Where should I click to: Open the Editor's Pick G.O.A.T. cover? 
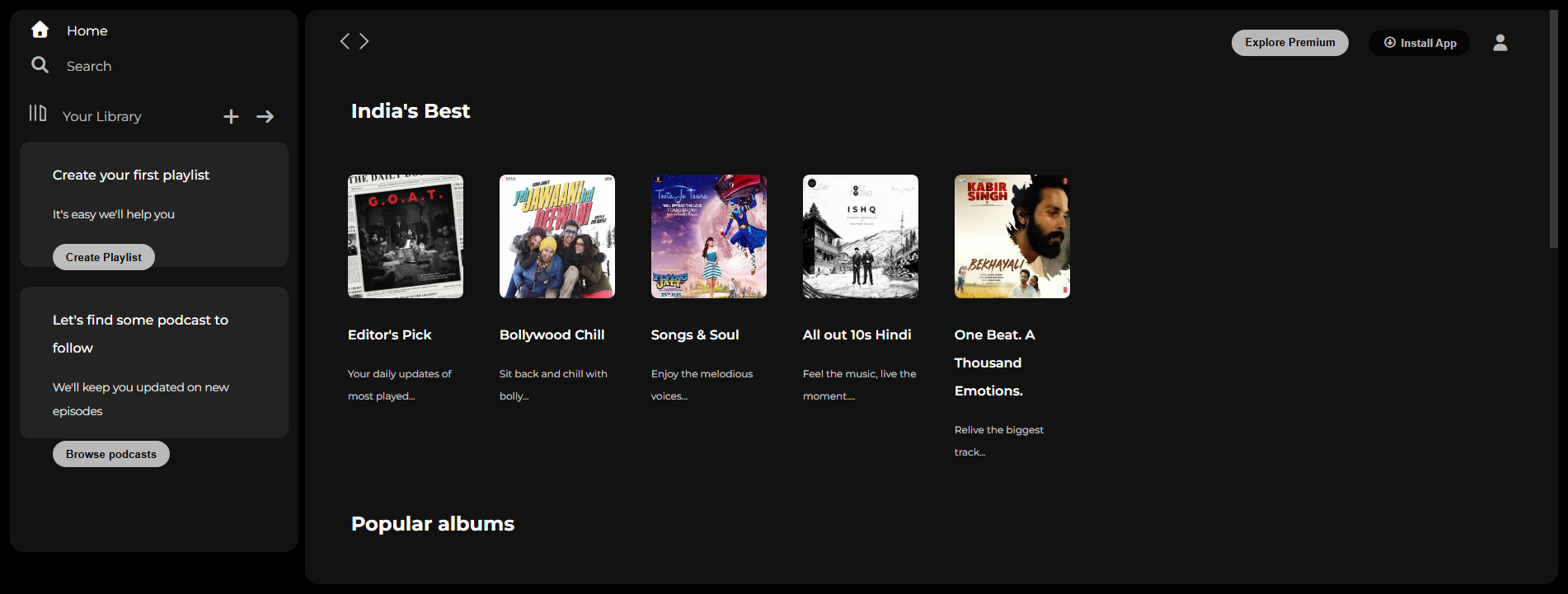[406, 236]
